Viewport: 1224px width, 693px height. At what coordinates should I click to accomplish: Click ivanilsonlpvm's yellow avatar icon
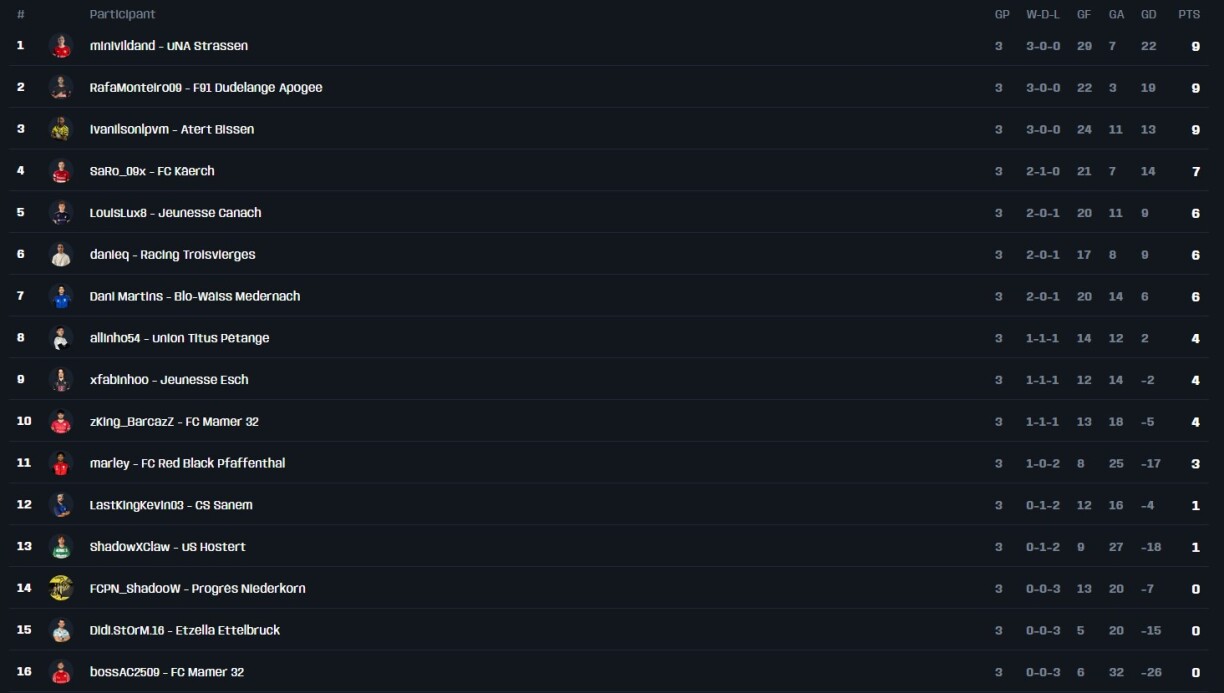pos(61,129)
